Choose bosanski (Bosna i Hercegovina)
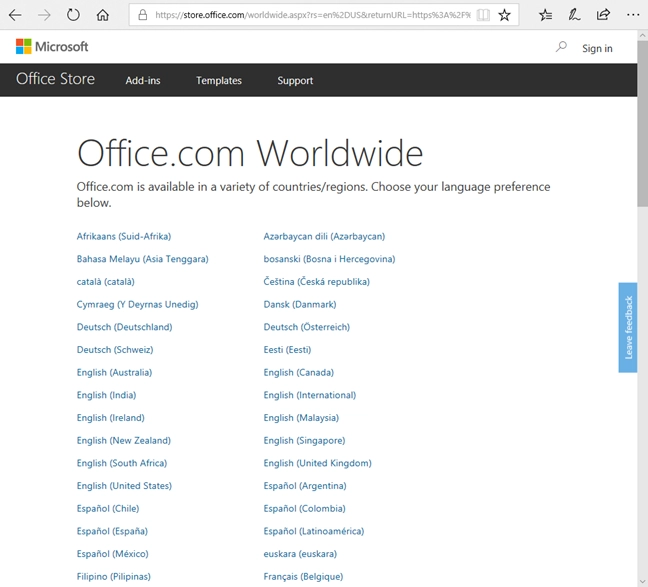The height and width of the screenshot is (587, 648). (x=329, y=259)
